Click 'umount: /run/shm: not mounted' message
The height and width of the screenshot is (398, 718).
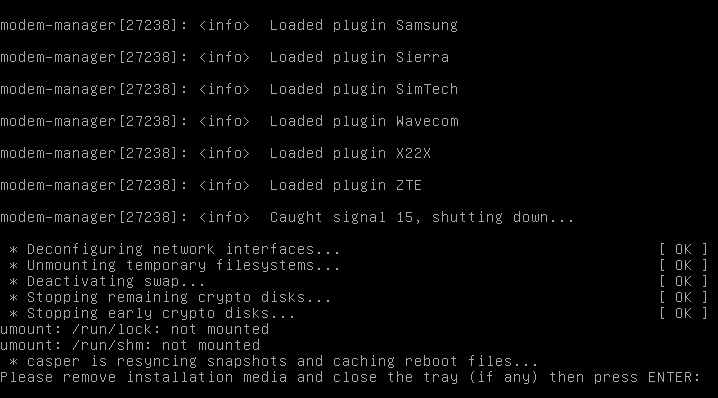click(x=130, y=346)
